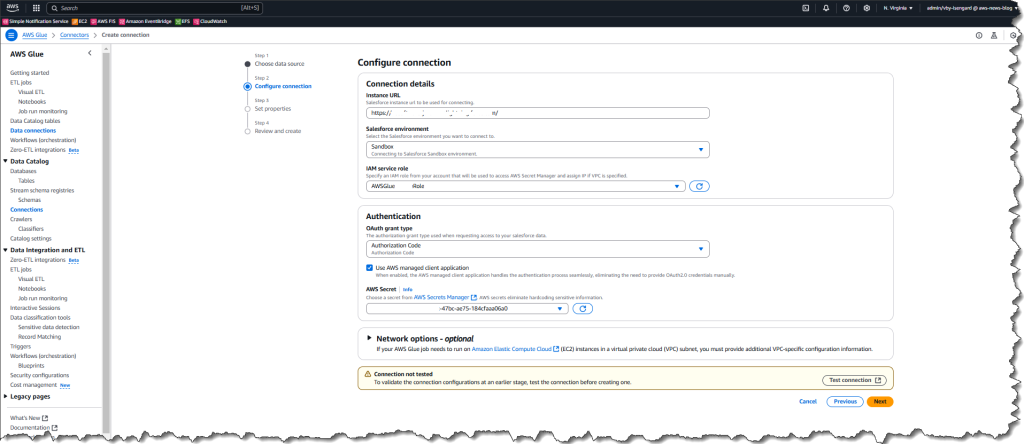The image size is (1024, 444).
Task: Collapse the AWS Glue sidebar arrow
Action: [x=90, y=54]
